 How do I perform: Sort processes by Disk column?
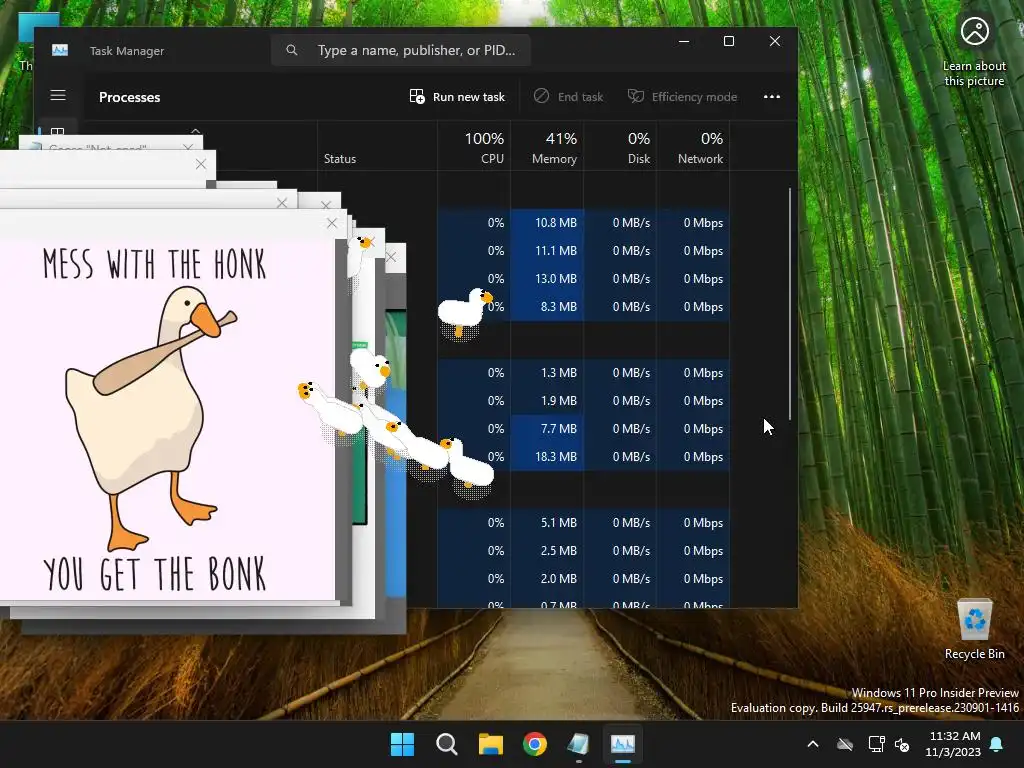tap(620, 148)
